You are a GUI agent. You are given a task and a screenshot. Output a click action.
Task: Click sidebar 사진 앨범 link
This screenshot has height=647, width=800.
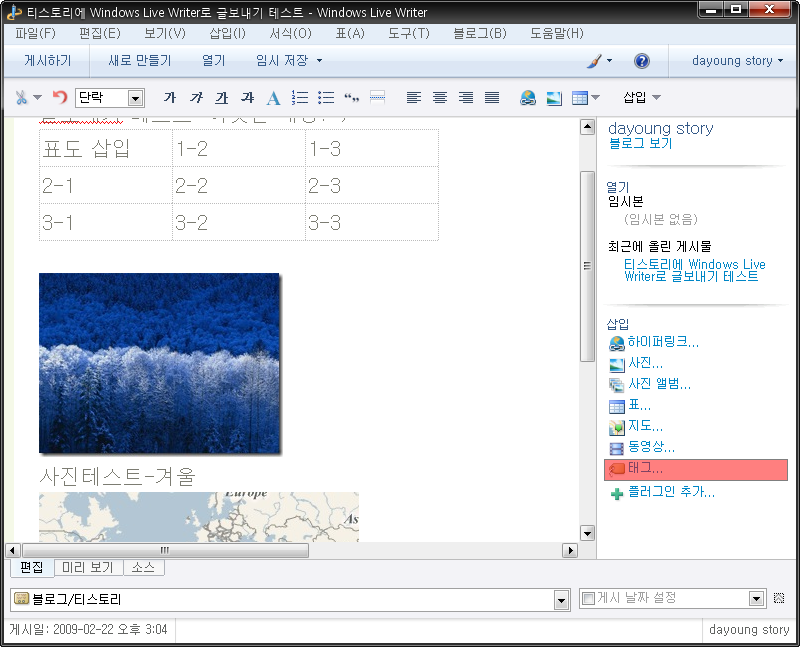pos(659,384)
